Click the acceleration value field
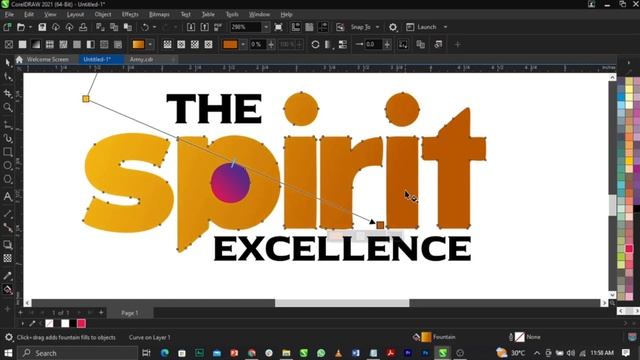 click(373, 44)
